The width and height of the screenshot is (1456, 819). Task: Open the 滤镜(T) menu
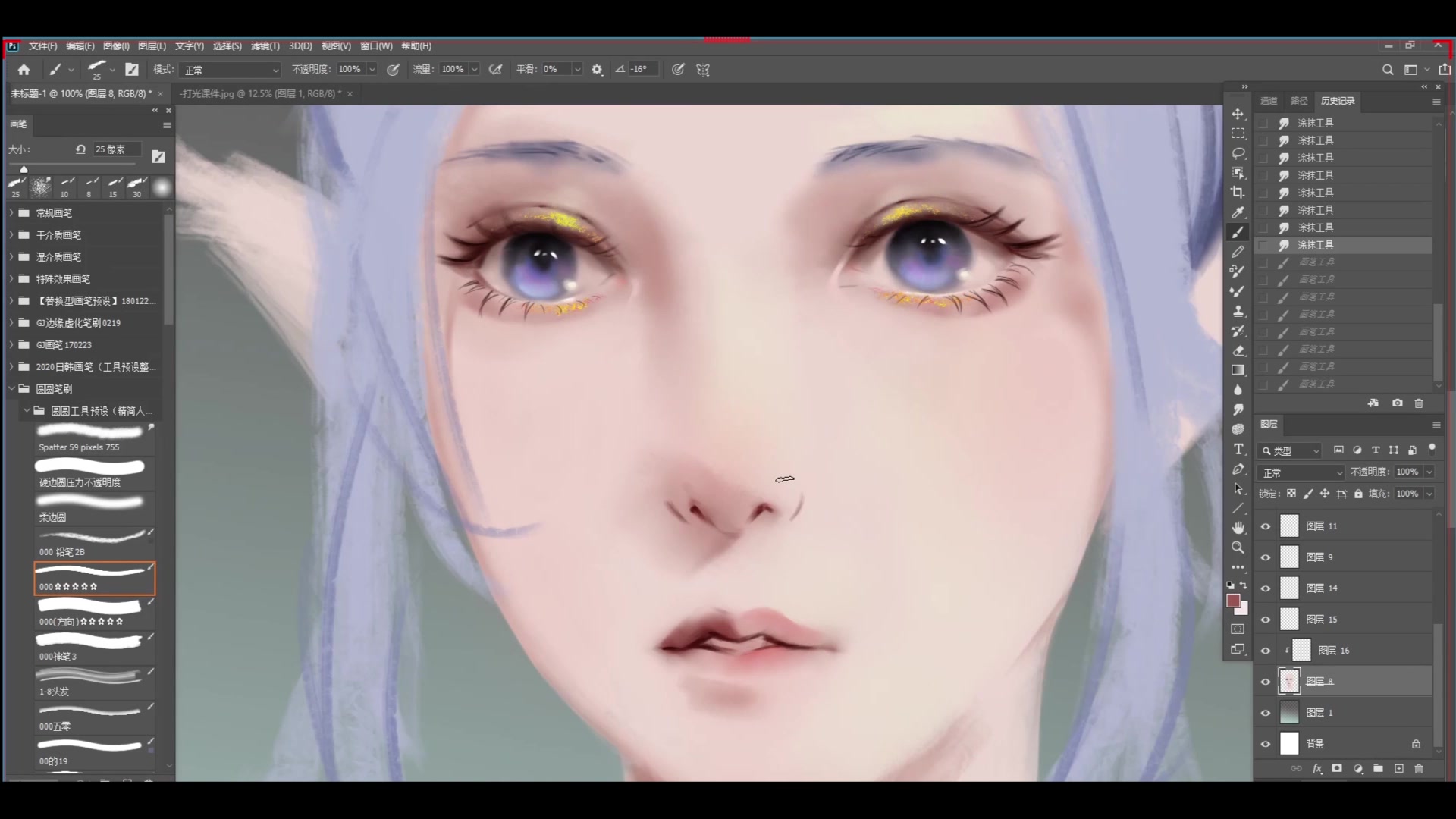coord(265,46)
